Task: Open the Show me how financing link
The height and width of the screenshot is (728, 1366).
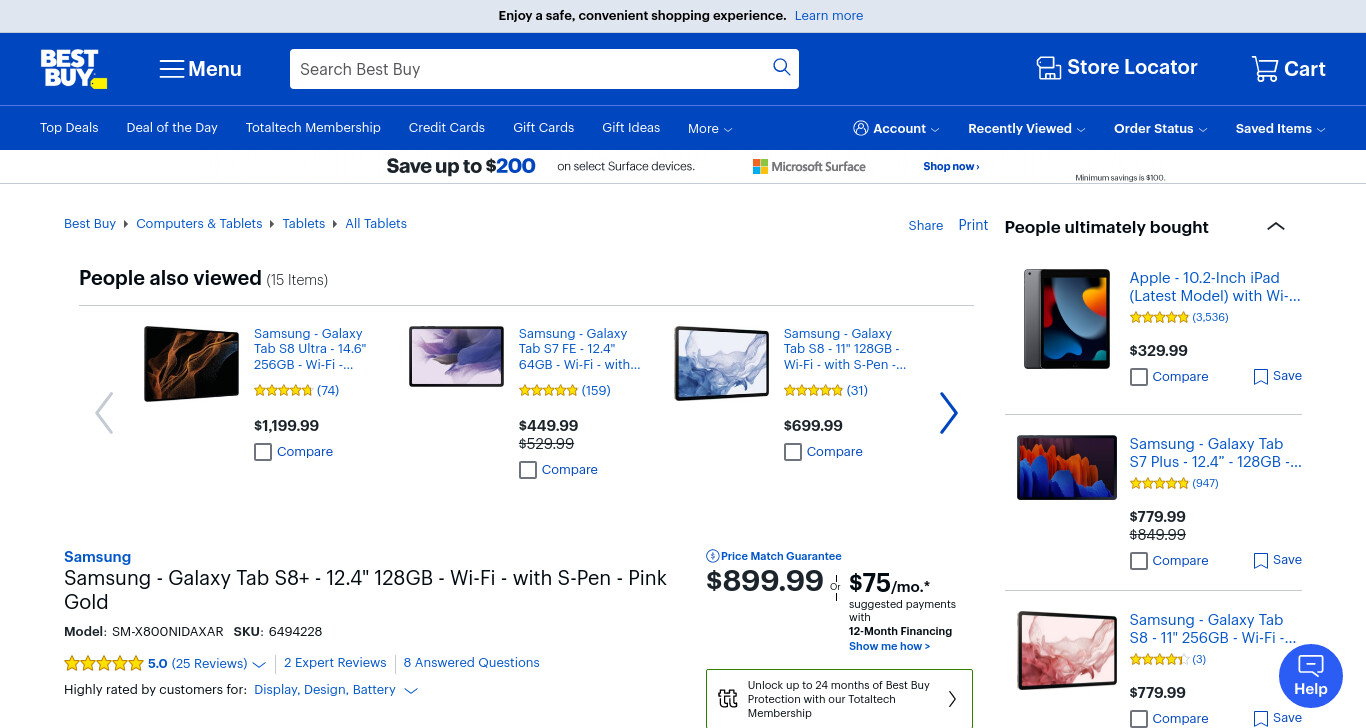Action: 889,646
